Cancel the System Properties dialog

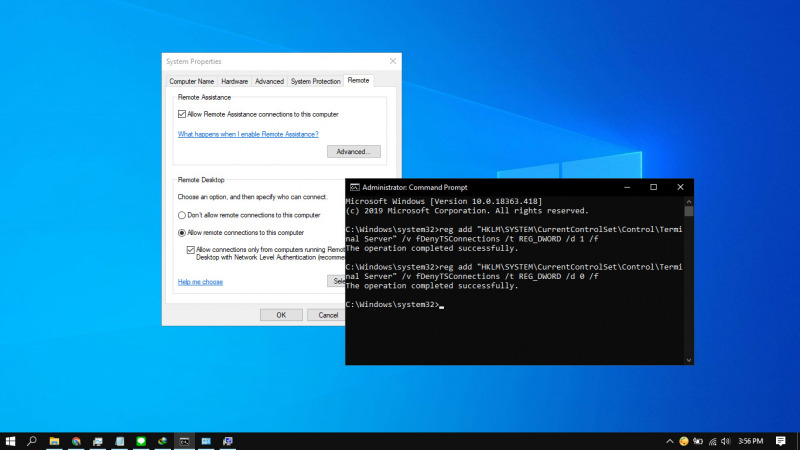tap(327, 315)
